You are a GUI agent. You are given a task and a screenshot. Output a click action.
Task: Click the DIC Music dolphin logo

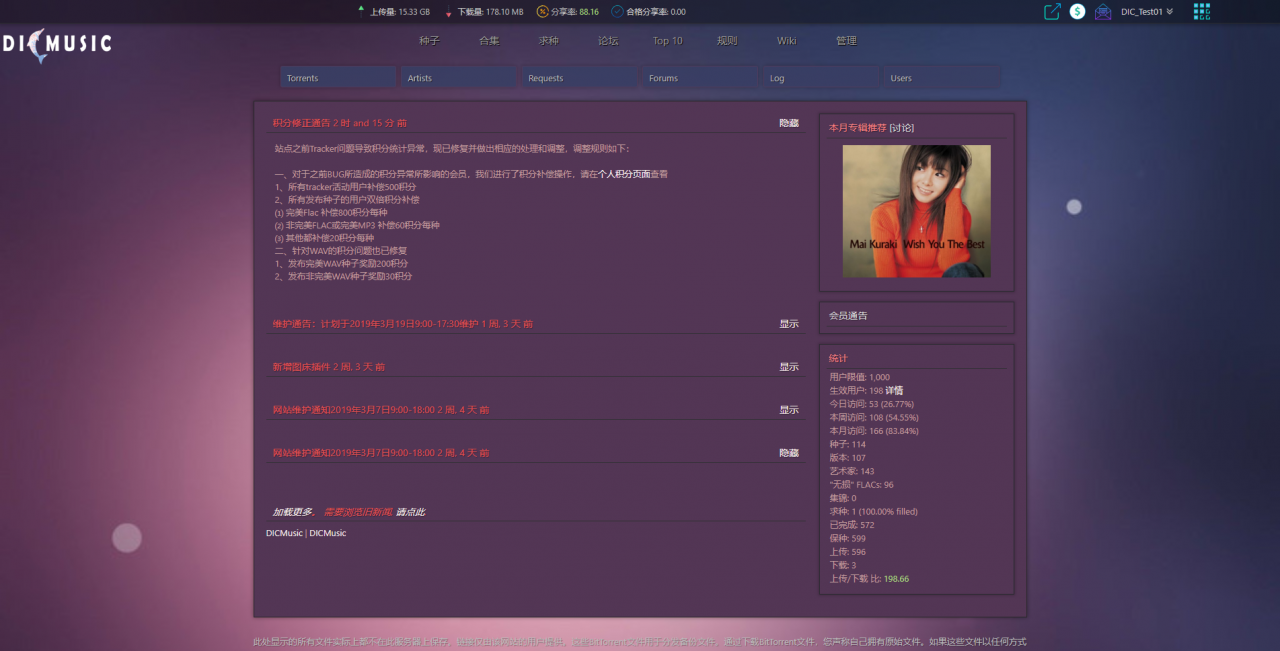pyautogui.click(x=56, y=44)
